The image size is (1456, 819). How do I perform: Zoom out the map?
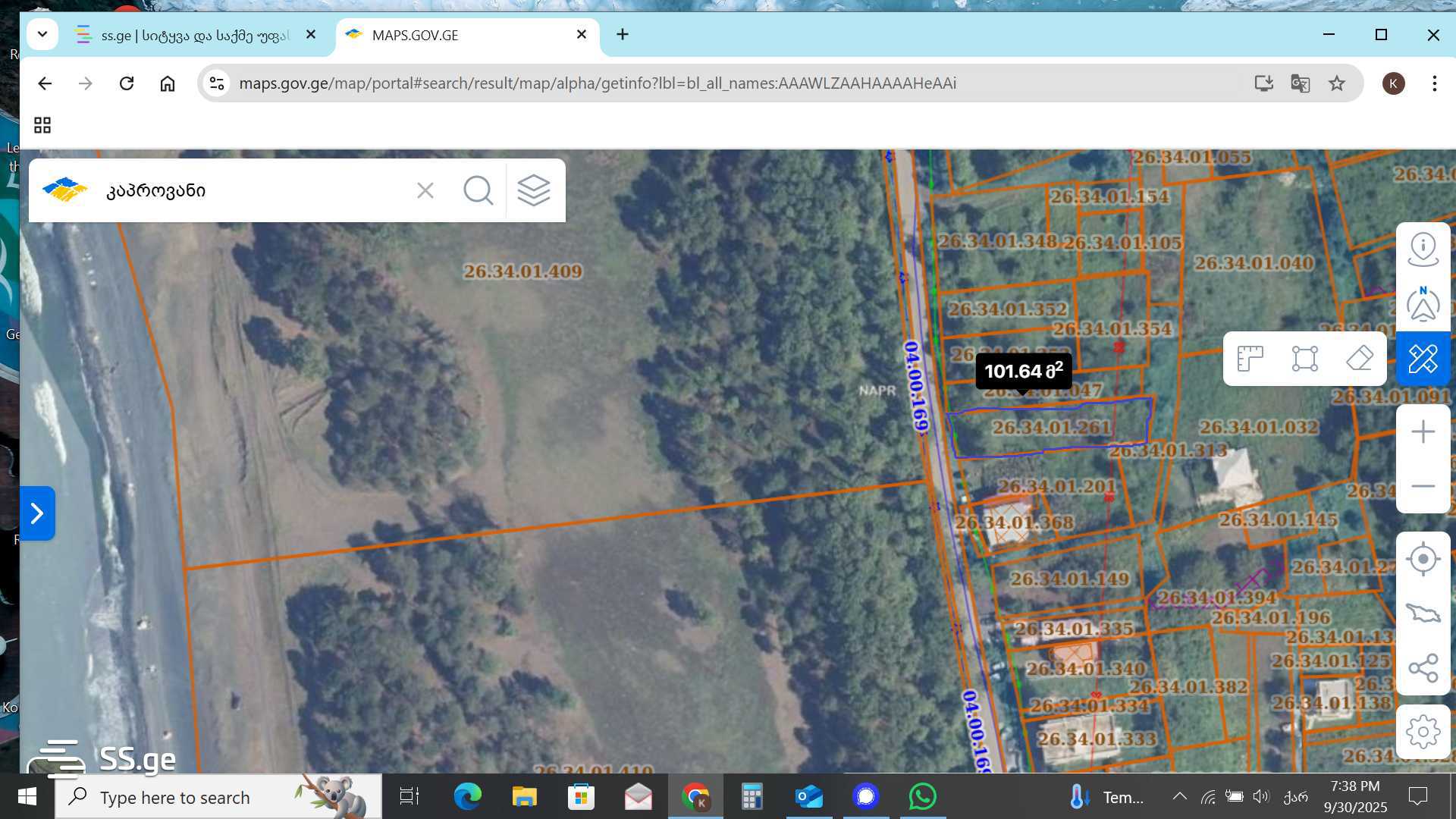point(1423,486)
